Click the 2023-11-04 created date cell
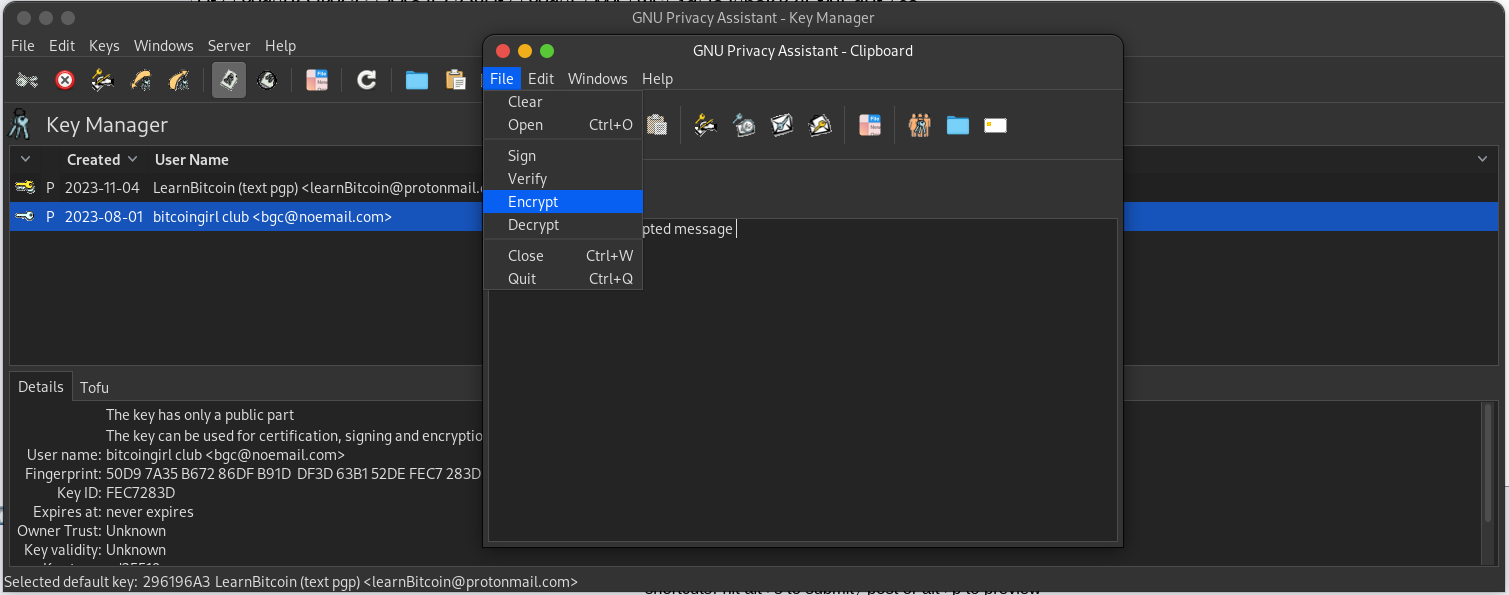1509x595 pixels. (102, 188)
